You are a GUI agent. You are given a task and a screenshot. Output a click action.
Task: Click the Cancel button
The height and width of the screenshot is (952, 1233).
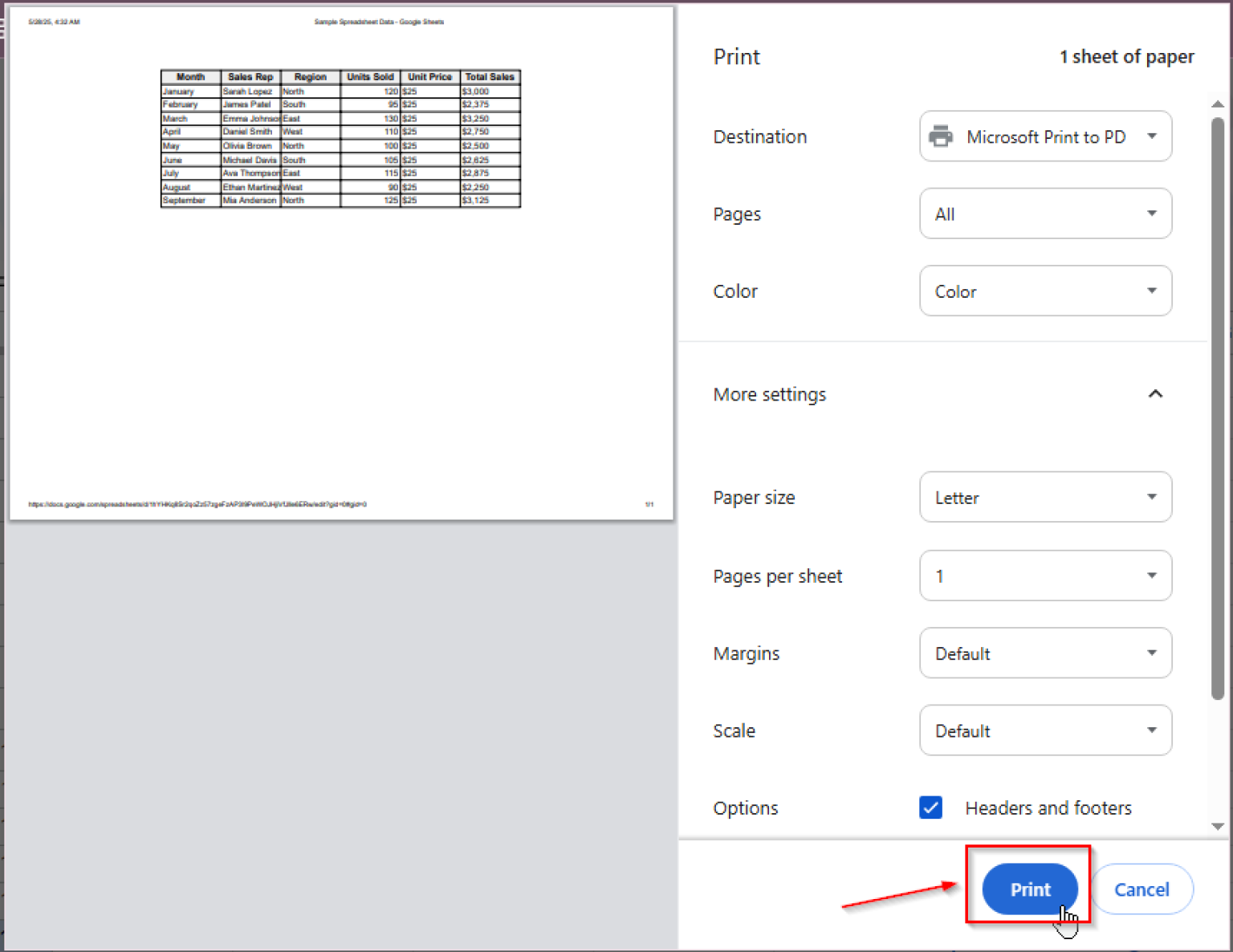click(x=1141, y=889)
